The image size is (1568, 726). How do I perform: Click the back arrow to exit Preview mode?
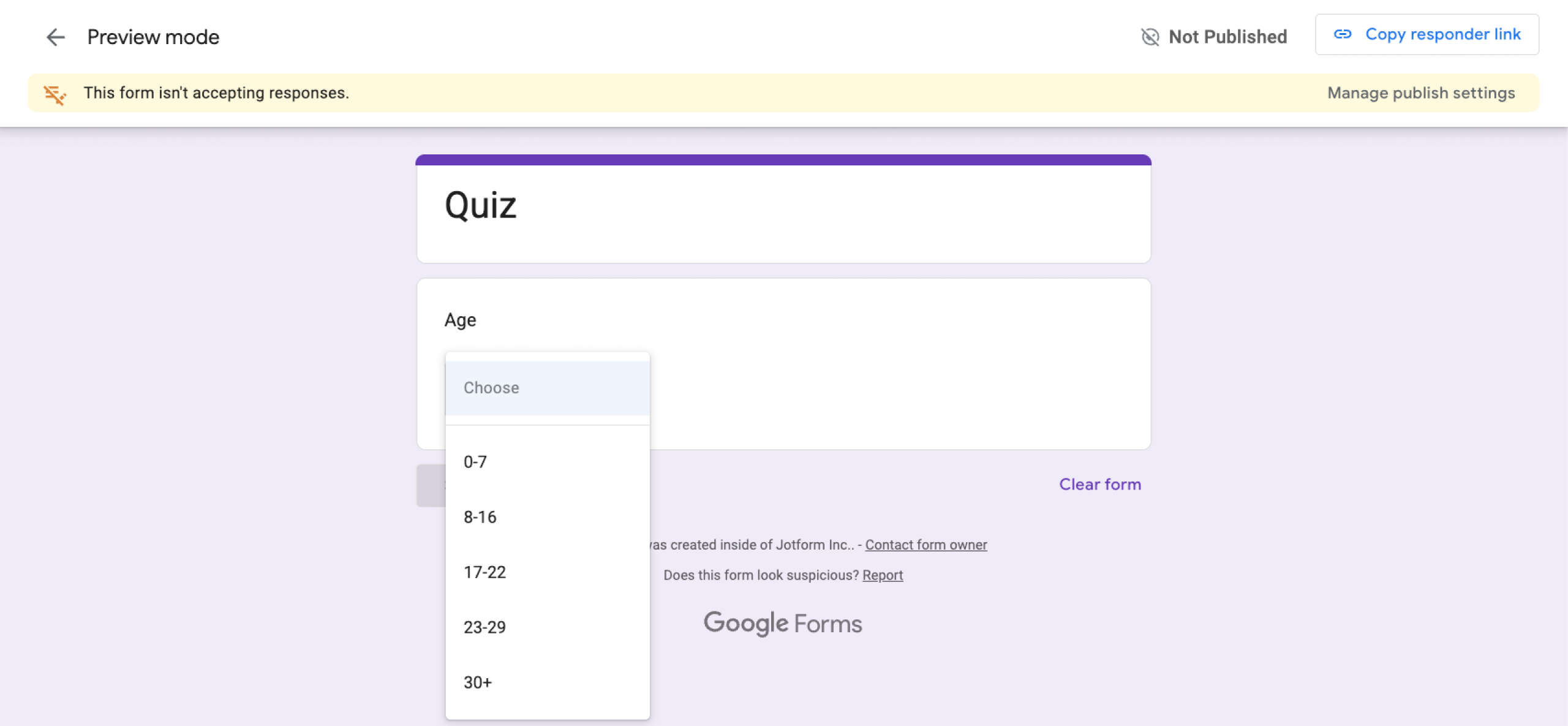(56, 37)
